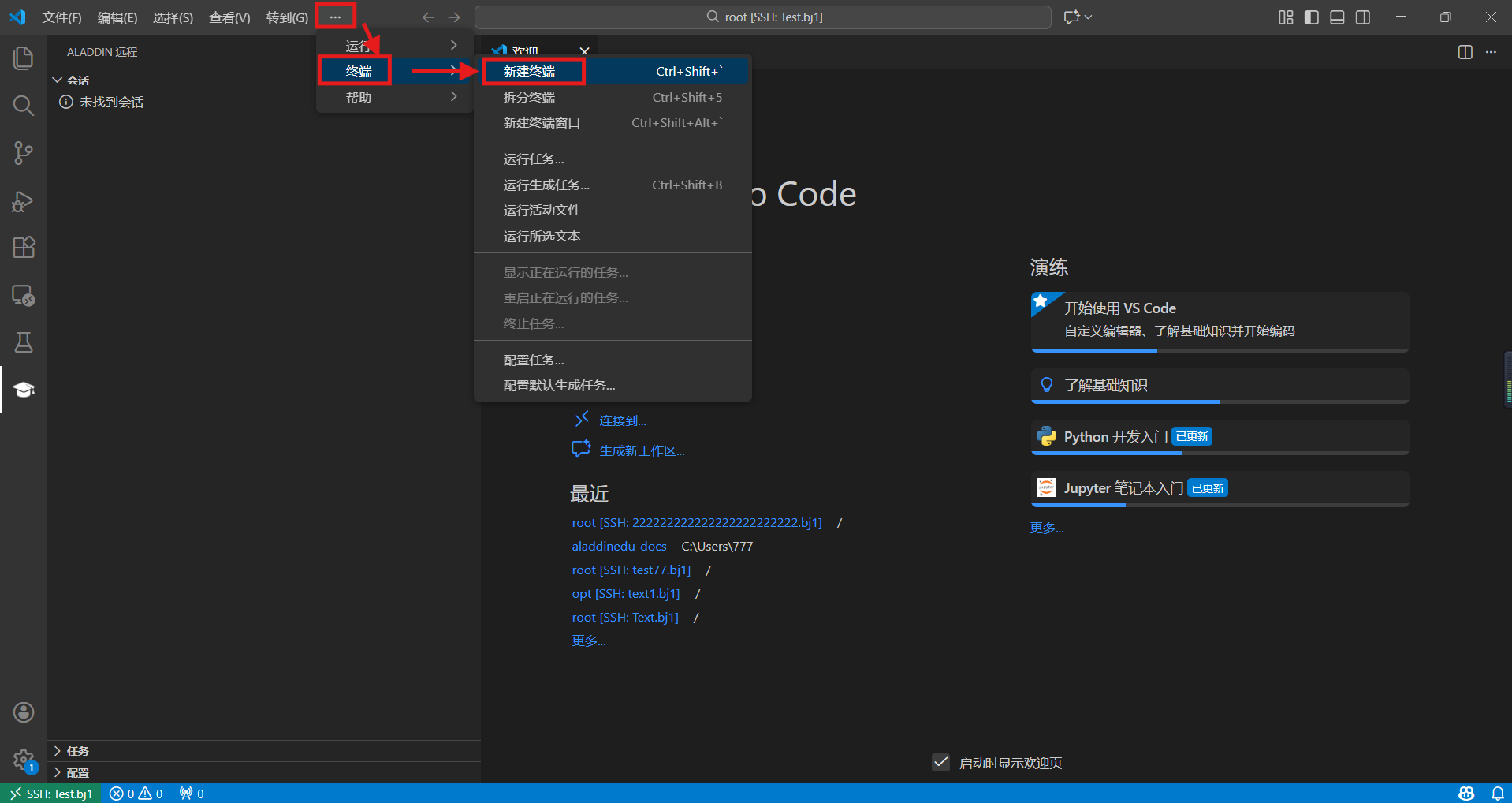Open Run and Debug view
This screenshot has height=803, width=1512.
24,201
